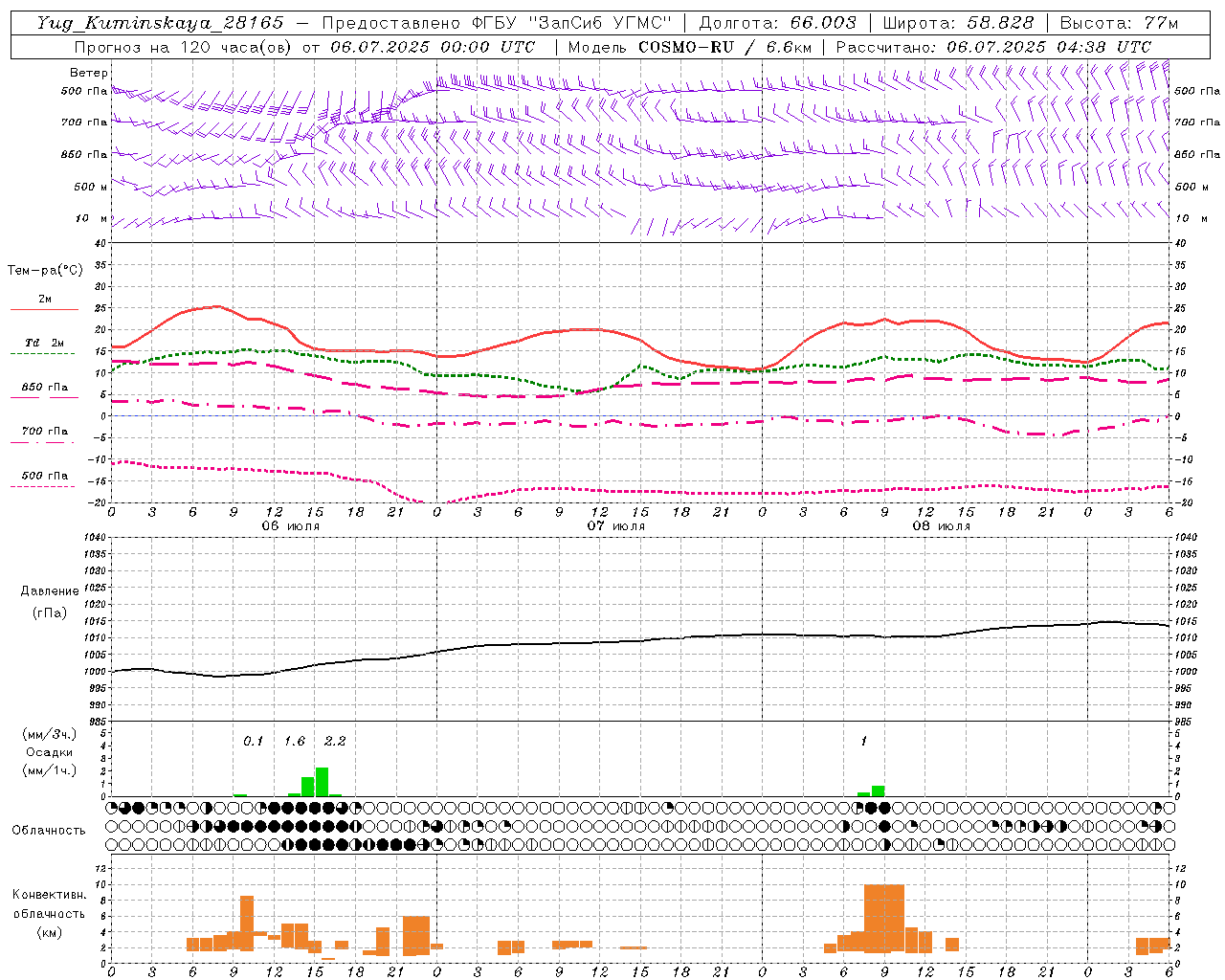Click the Модель COSMO-RU / 6.6км label
This screenshot has width=1225, height=980.
[x=689, y=47]
